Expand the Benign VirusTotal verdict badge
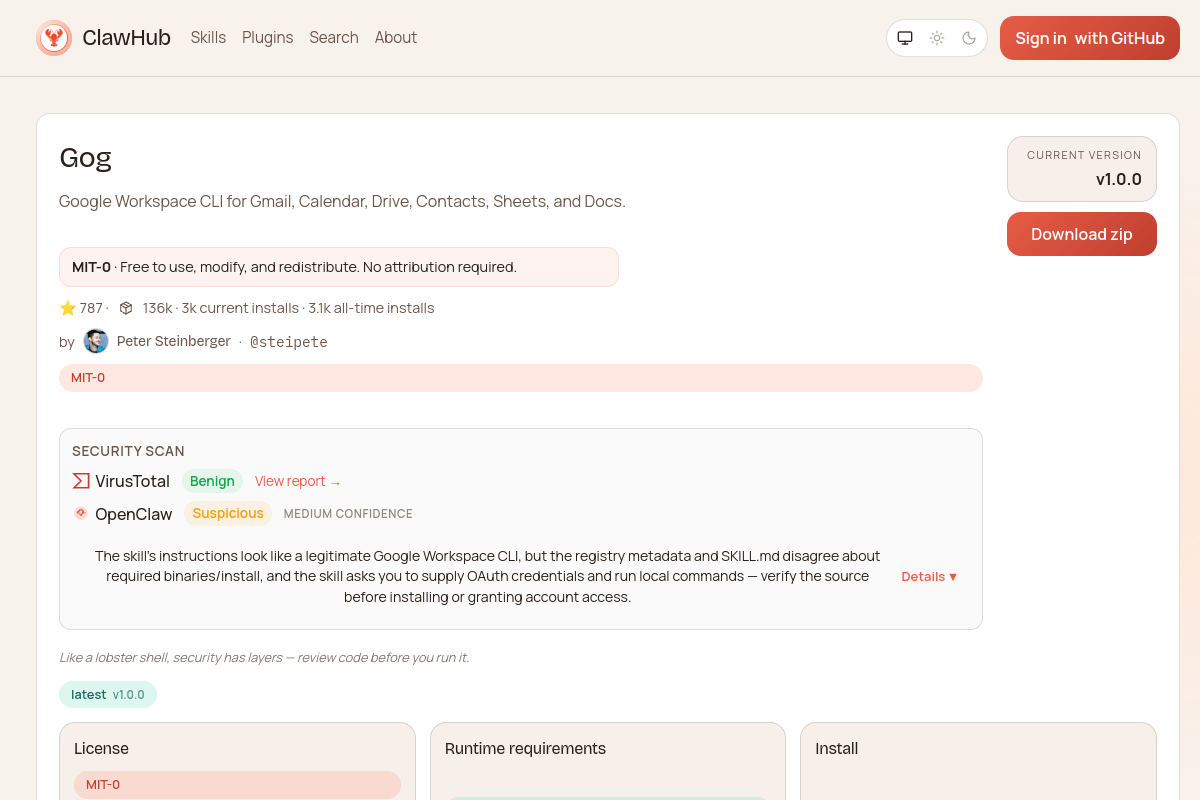The height and width of the screenshot is (800, 1200). pyautogui.click(x=212, y=481)
